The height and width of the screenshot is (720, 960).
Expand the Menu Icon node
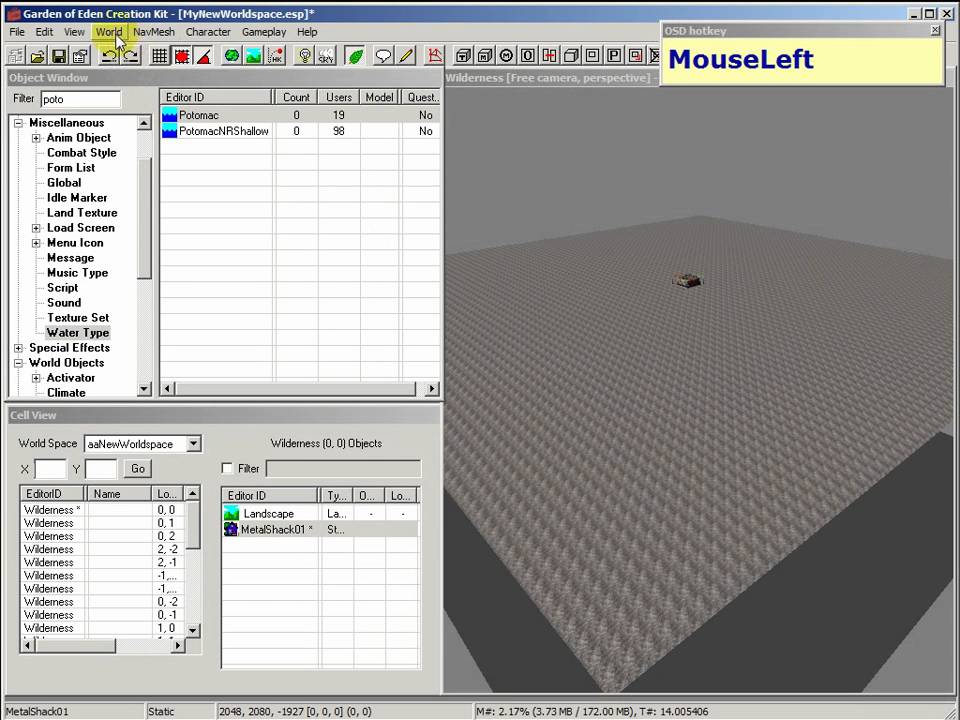pyautogui.click(x=36, y=243)
